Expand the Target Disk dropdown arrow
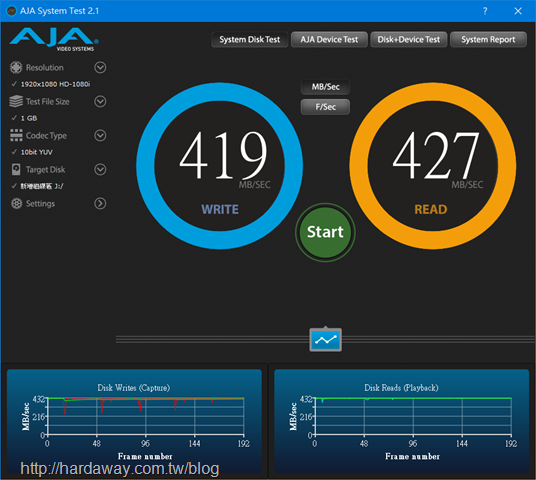Viewport: 536px width, 480px height. (x=100, y=169)
